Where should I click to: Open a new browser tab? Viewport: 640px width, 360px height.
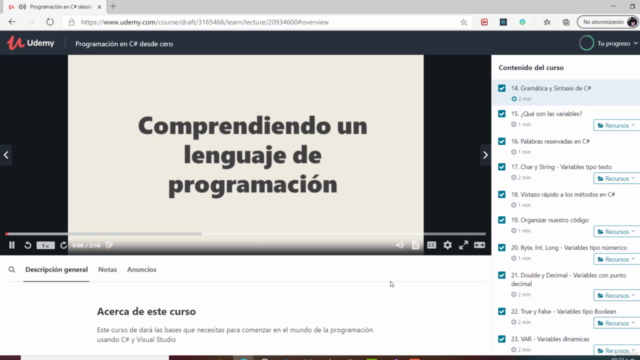click(113, 7)
